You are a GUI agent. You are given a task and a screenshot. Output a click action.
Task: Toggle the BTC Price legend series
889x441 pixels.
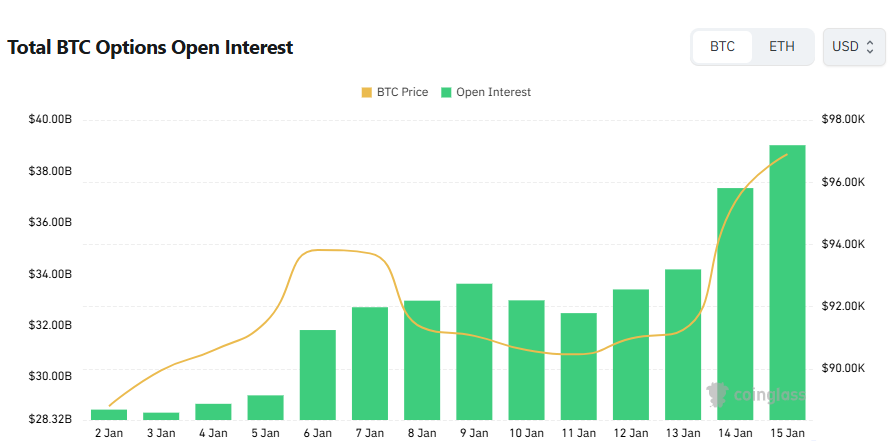(x=402, y=92)
